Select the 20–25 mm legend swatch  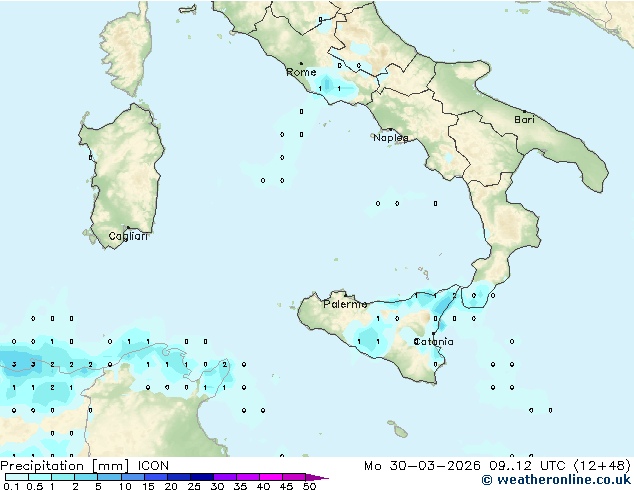pos(178,477)
